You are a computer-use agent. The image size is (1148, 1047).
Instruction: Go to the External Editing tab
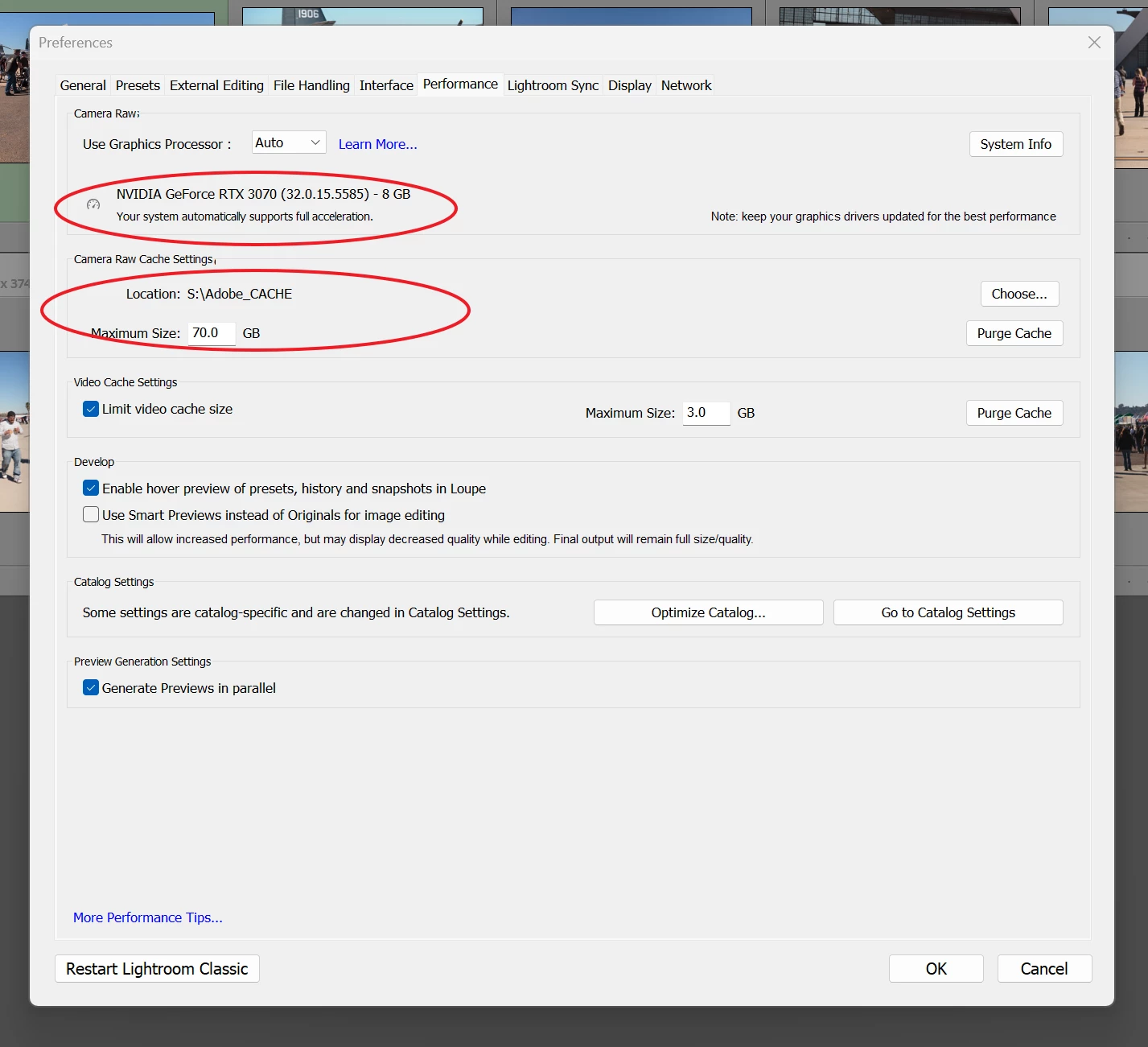tap(216, 85)
